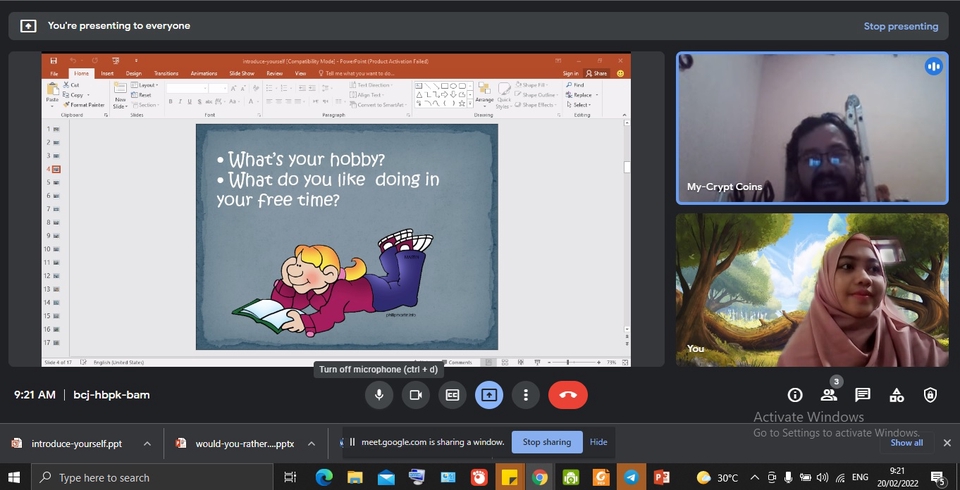The image size is (960, 490).
Task: Switch to Slide Show tab
Action: [242, 74]
